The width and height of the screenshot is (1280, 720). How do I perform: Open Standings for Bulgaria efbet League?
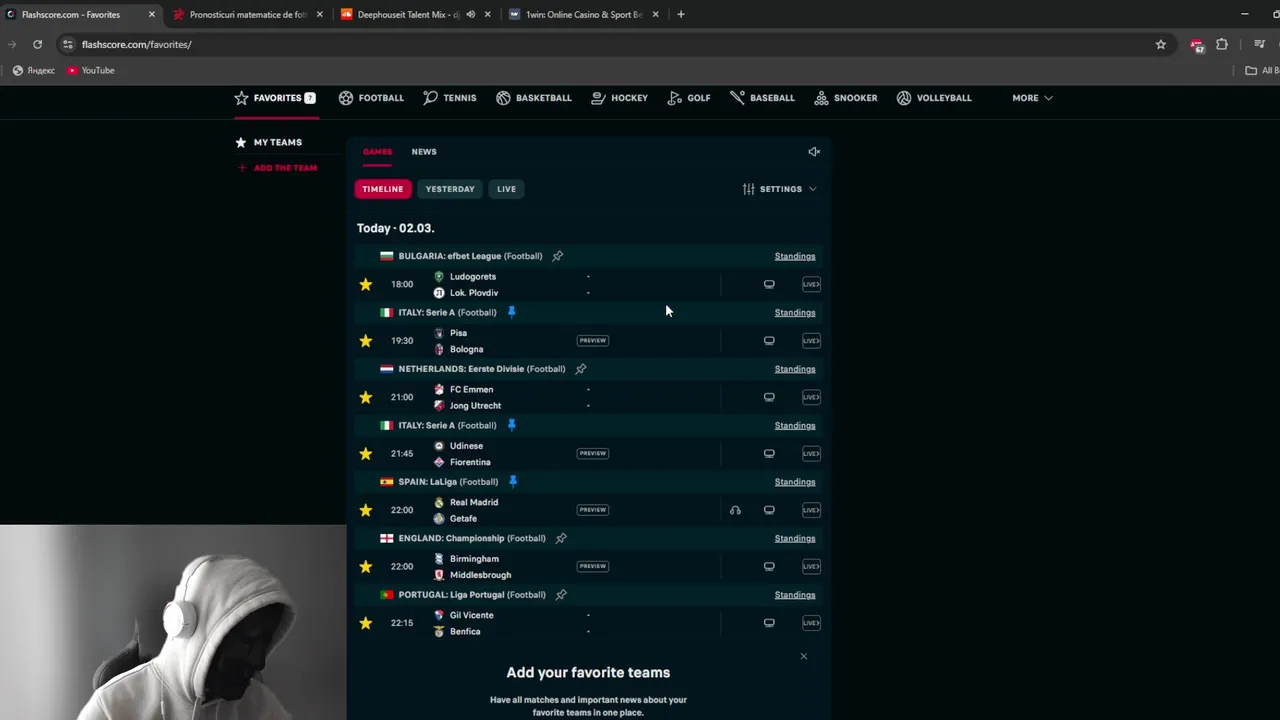795,256
